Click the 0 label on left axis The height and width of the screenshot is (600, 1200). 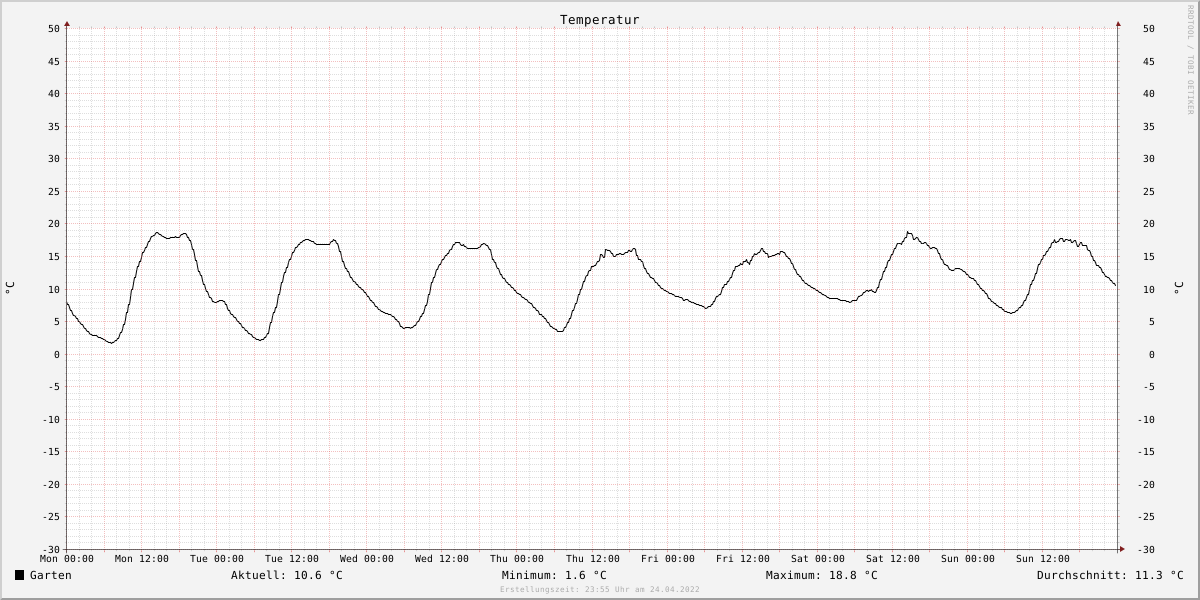(57, 355)
